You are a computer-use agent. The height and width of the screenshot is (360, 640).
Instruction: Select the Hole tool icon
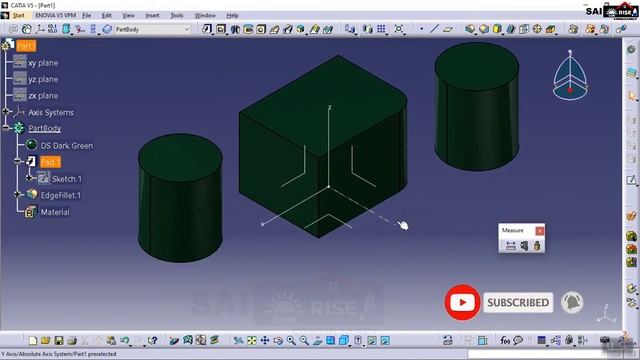(261, 29)
